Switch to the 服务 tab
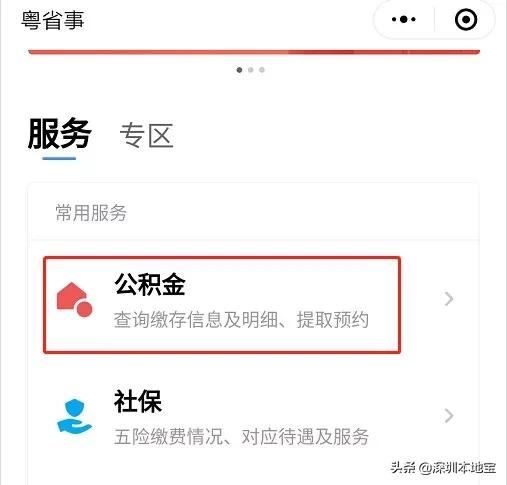This screenshot has height=485, width=507. (59, 133)
